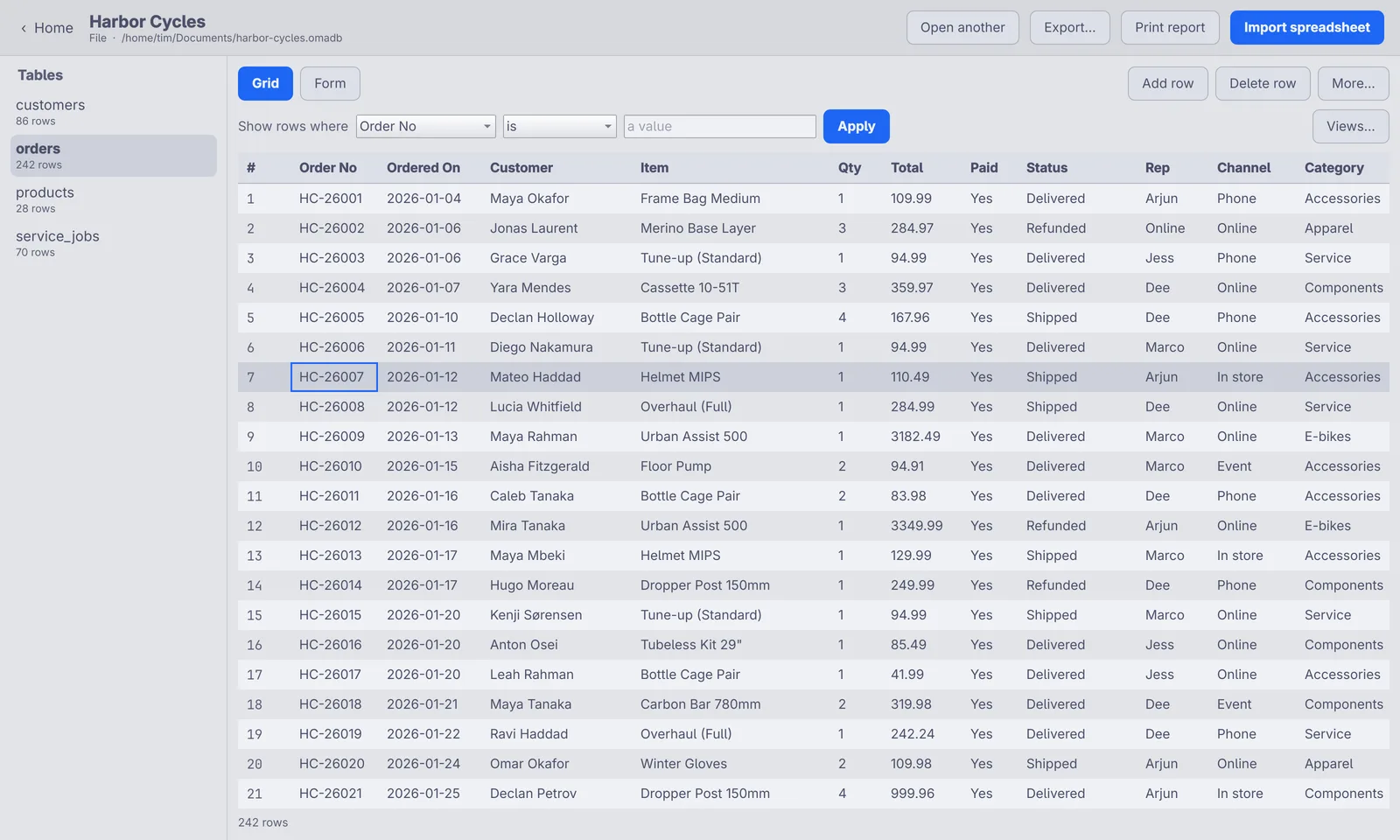Switch to Form view
Viewport: 1400px width, 840px height.
[x=330, y=83]
